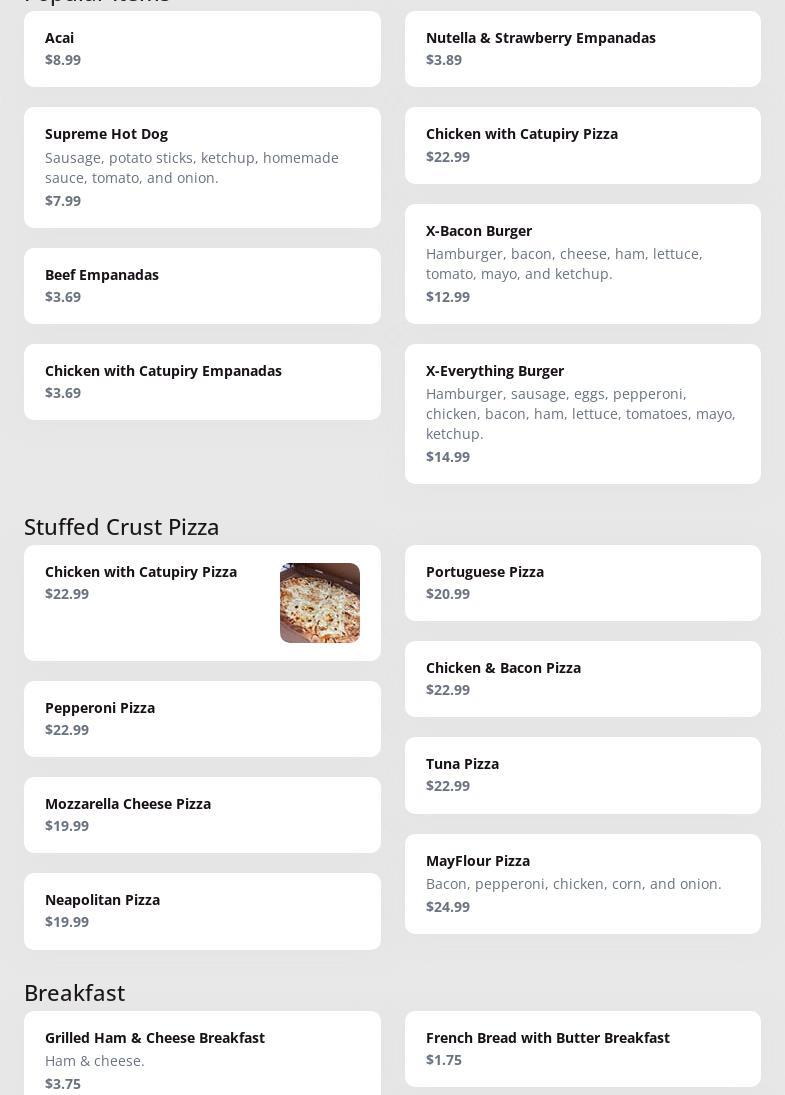Select Grilled Ham & Cheese Breakfast
The height and width of the screenshot is (1095, 785).
point(202,1053)
